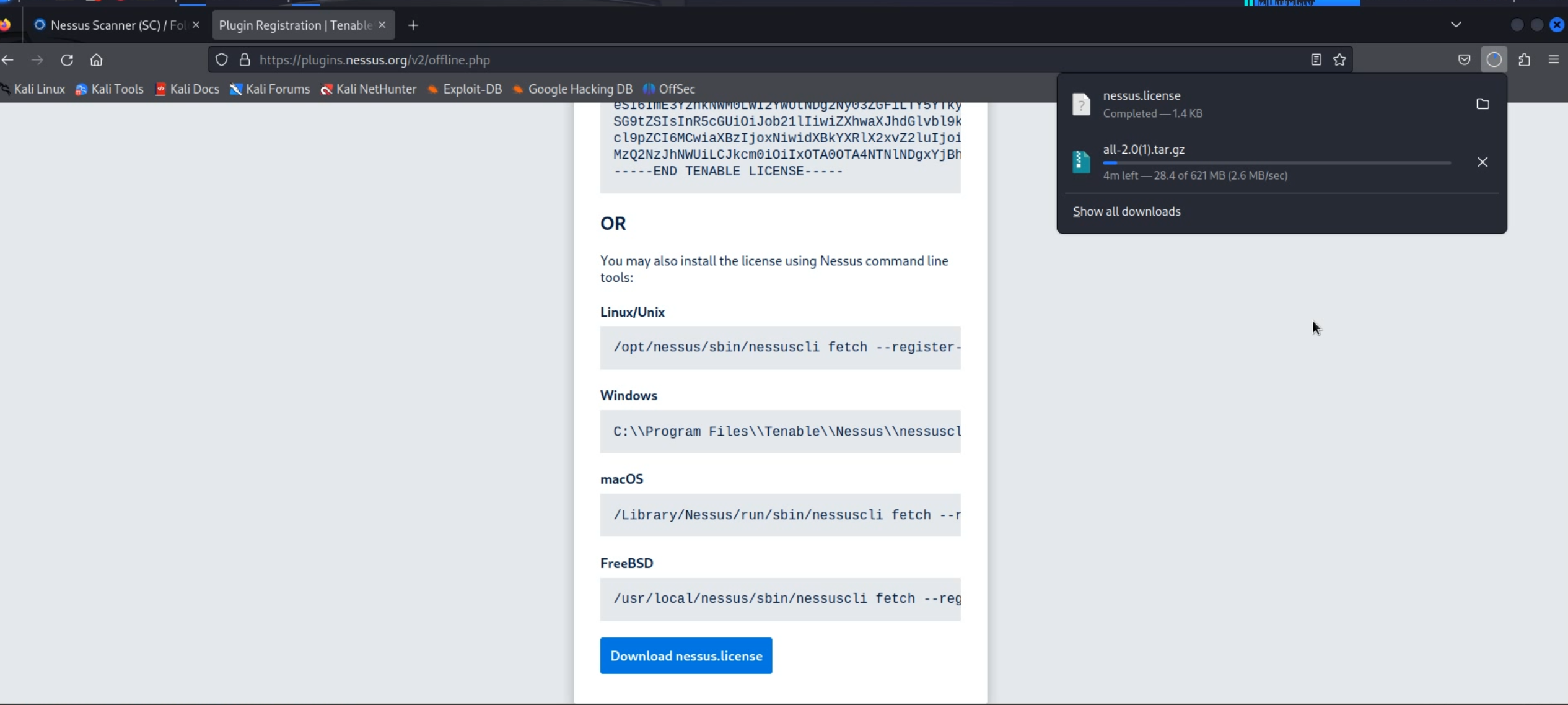Open Show all downloads link
This screenshot has height=705, width=1568.
coord(1126,212)
